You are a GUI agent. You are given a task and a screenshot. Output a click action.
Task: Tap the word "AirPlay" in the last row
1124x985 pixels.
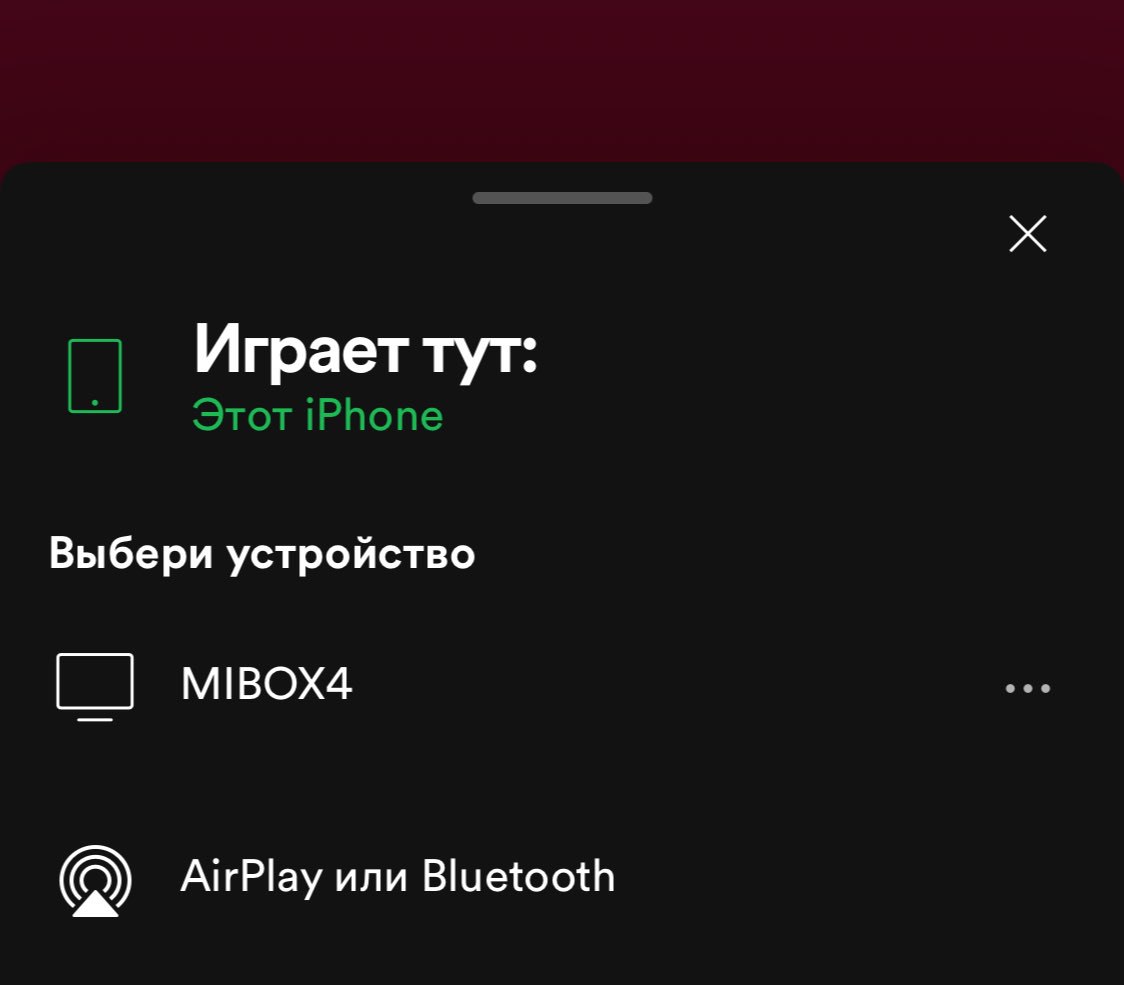(252, 877)
